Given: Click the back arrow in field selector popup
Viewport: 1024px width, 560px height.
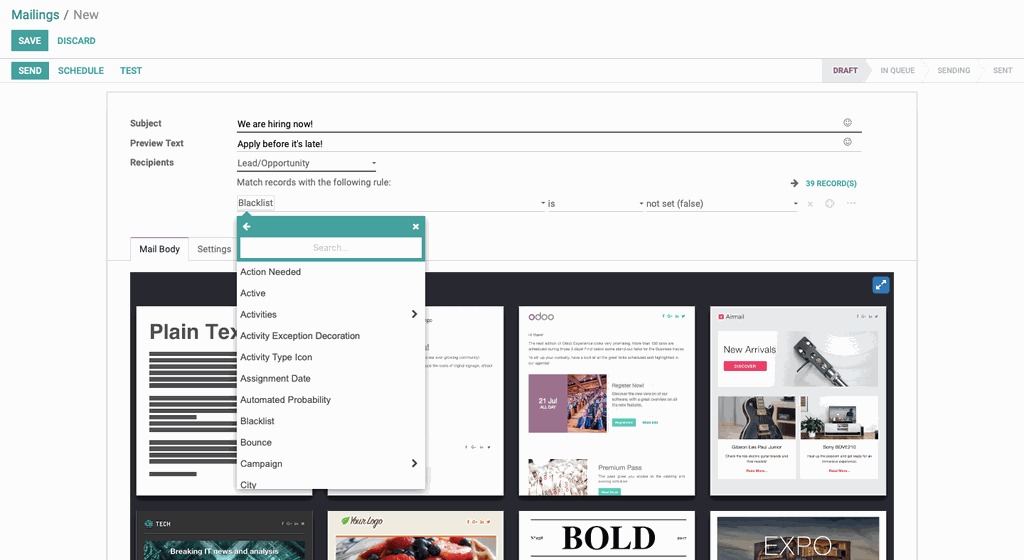Looking at the screenshot, I should (246, 226).
